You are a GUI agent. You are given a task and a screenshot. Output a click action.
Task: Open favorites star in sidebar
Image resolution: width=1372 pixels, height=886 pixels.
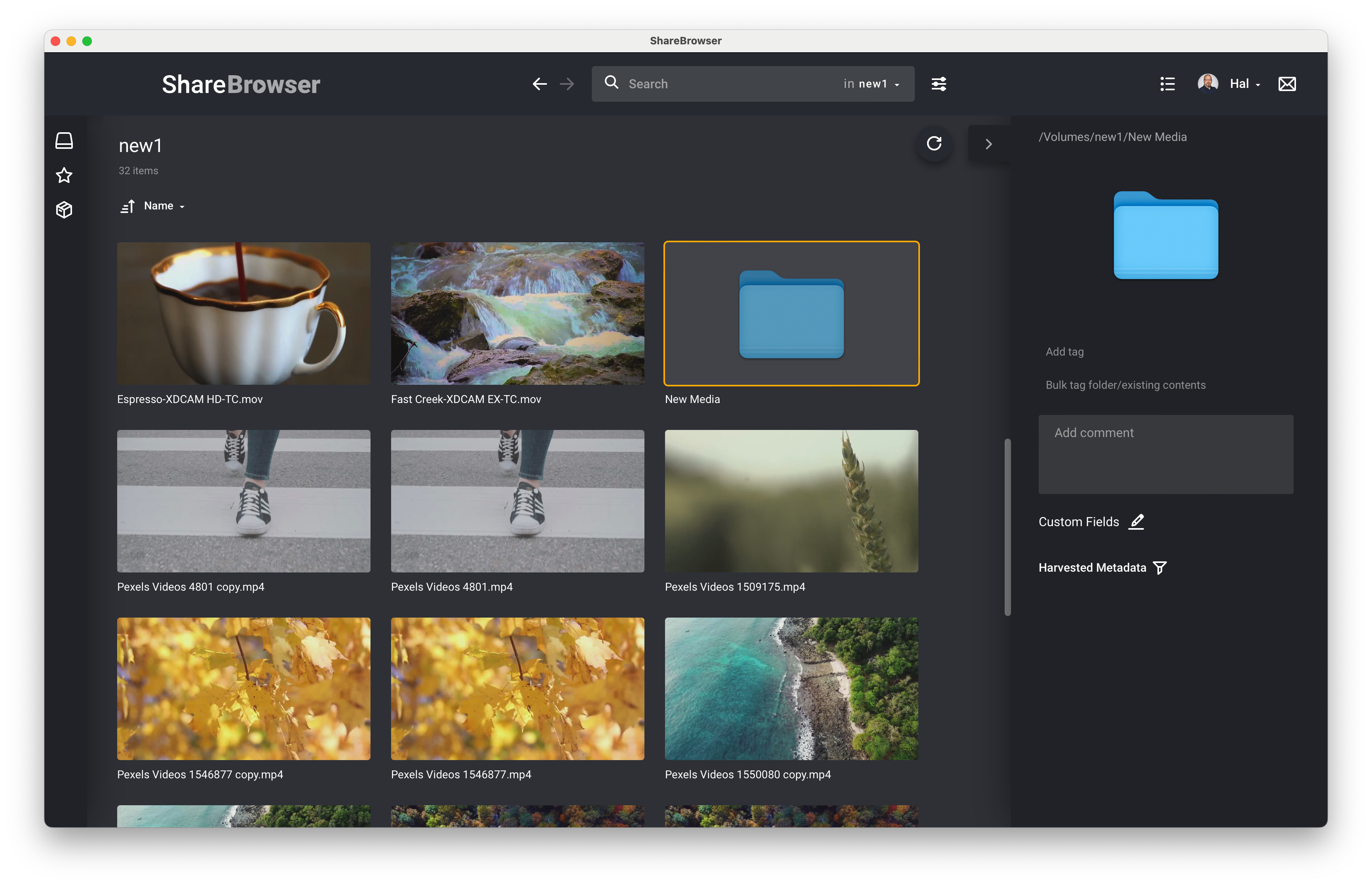(64, 175)
